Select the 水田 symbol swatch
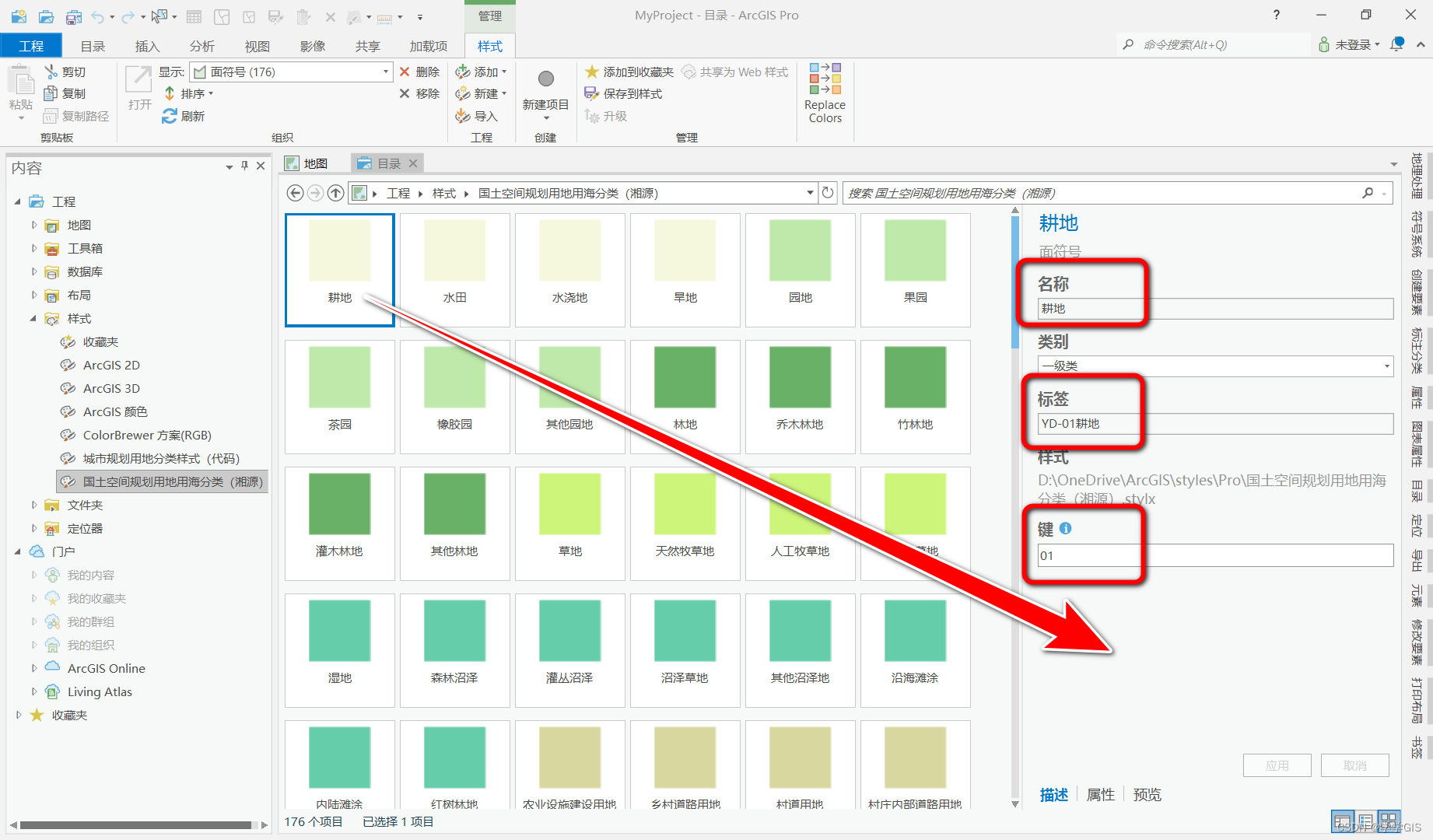1433x840 pixels. pyautogui.click(x=455, y=269)
